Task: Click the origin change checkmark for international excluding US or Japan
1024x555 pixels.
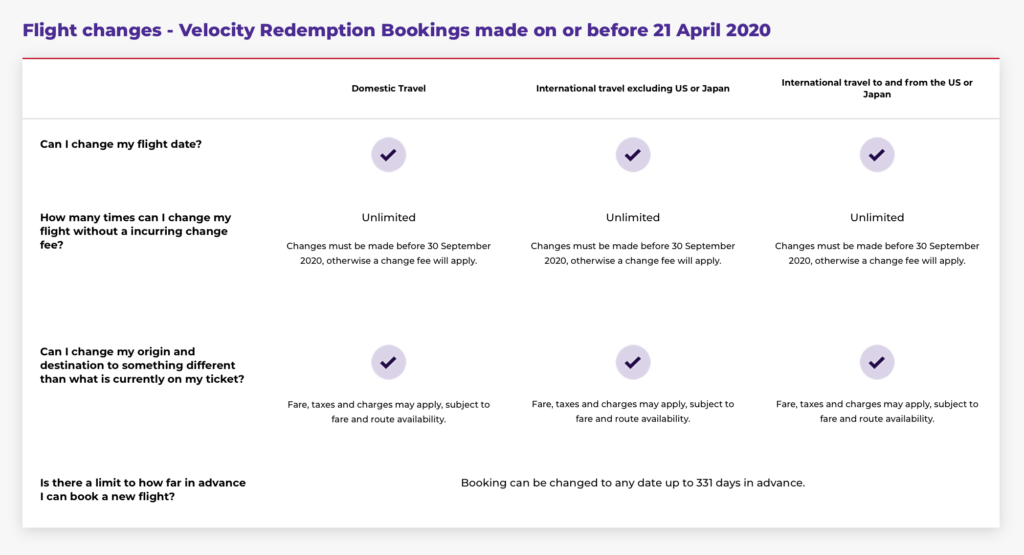Action: (x=633, y=362)
